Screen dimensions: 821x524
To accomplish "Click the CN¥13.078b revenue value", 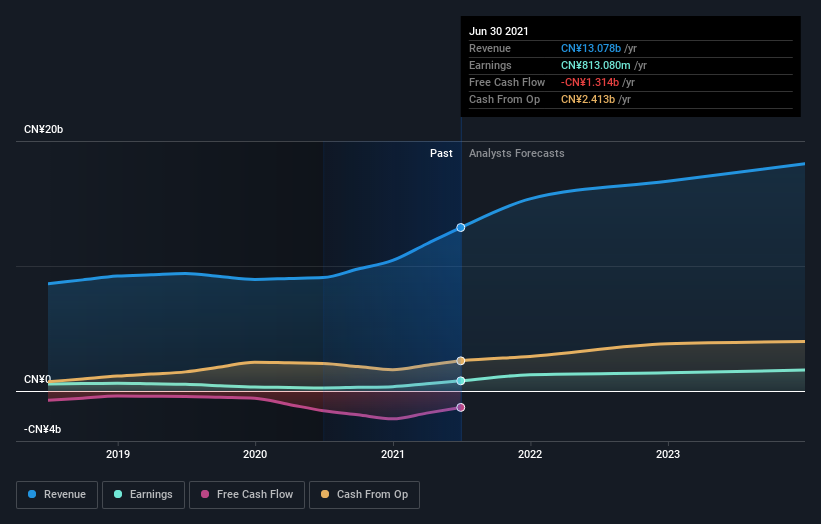I will tap(591, 48).
